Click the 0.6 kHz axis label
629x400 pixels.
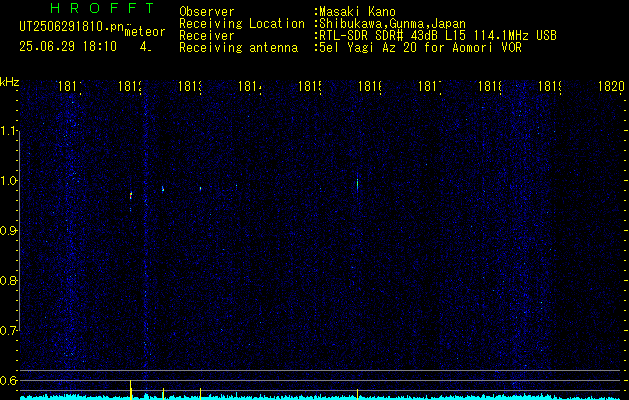click(8, 380)
